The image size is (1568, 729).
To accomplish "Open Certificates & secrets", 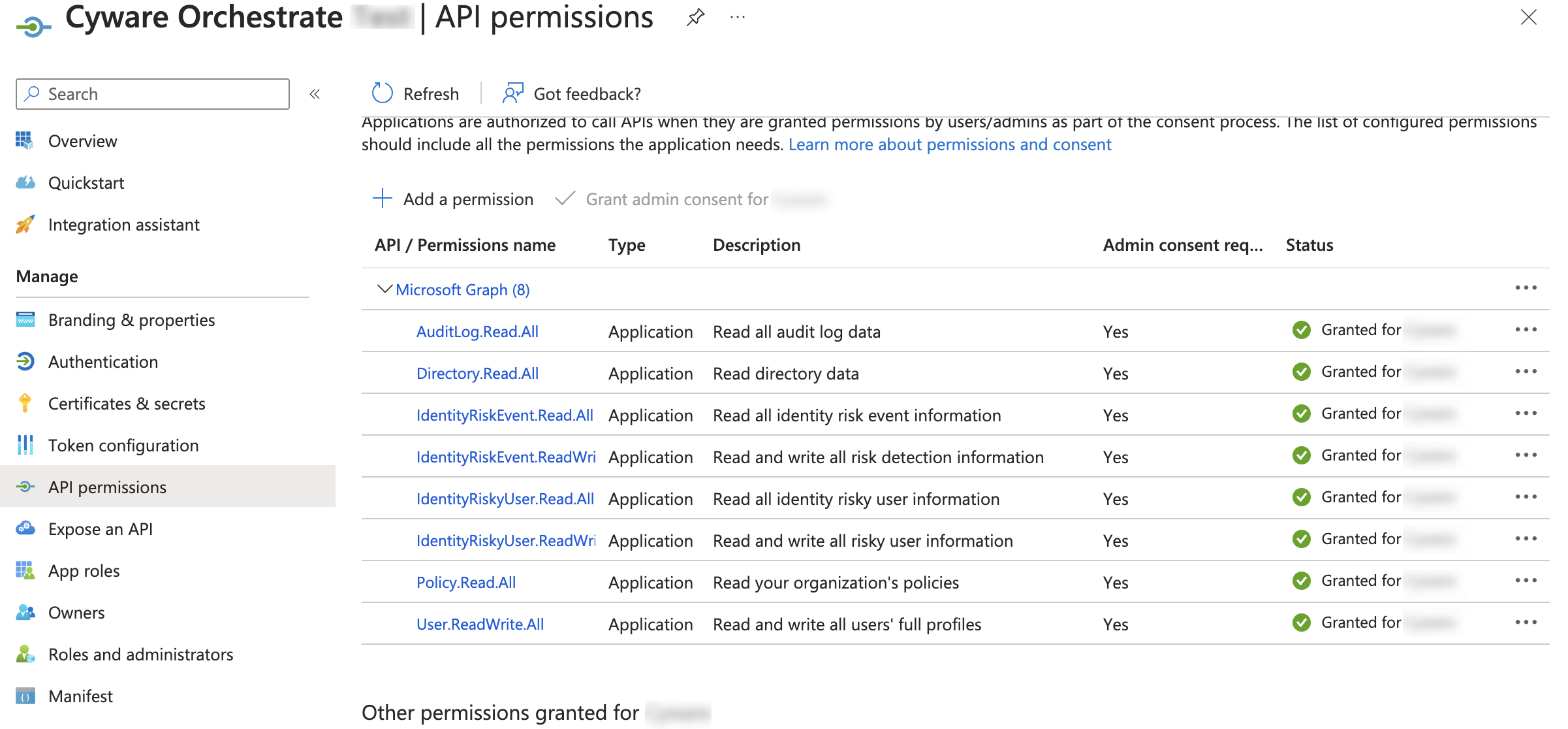I will click(x=127, y=404).
